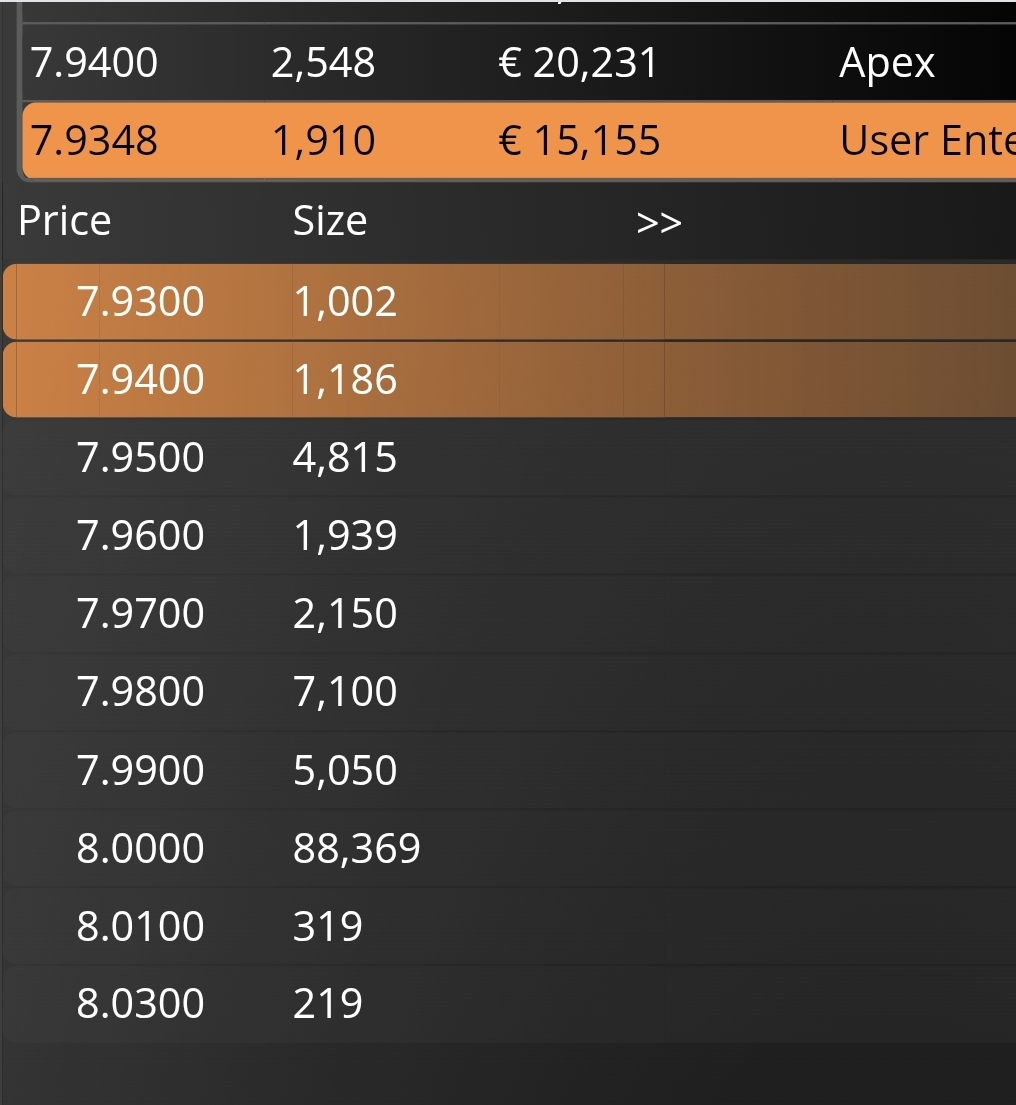
Task: Pick the 7.9700 price level
Action: (x=140, y=613)
